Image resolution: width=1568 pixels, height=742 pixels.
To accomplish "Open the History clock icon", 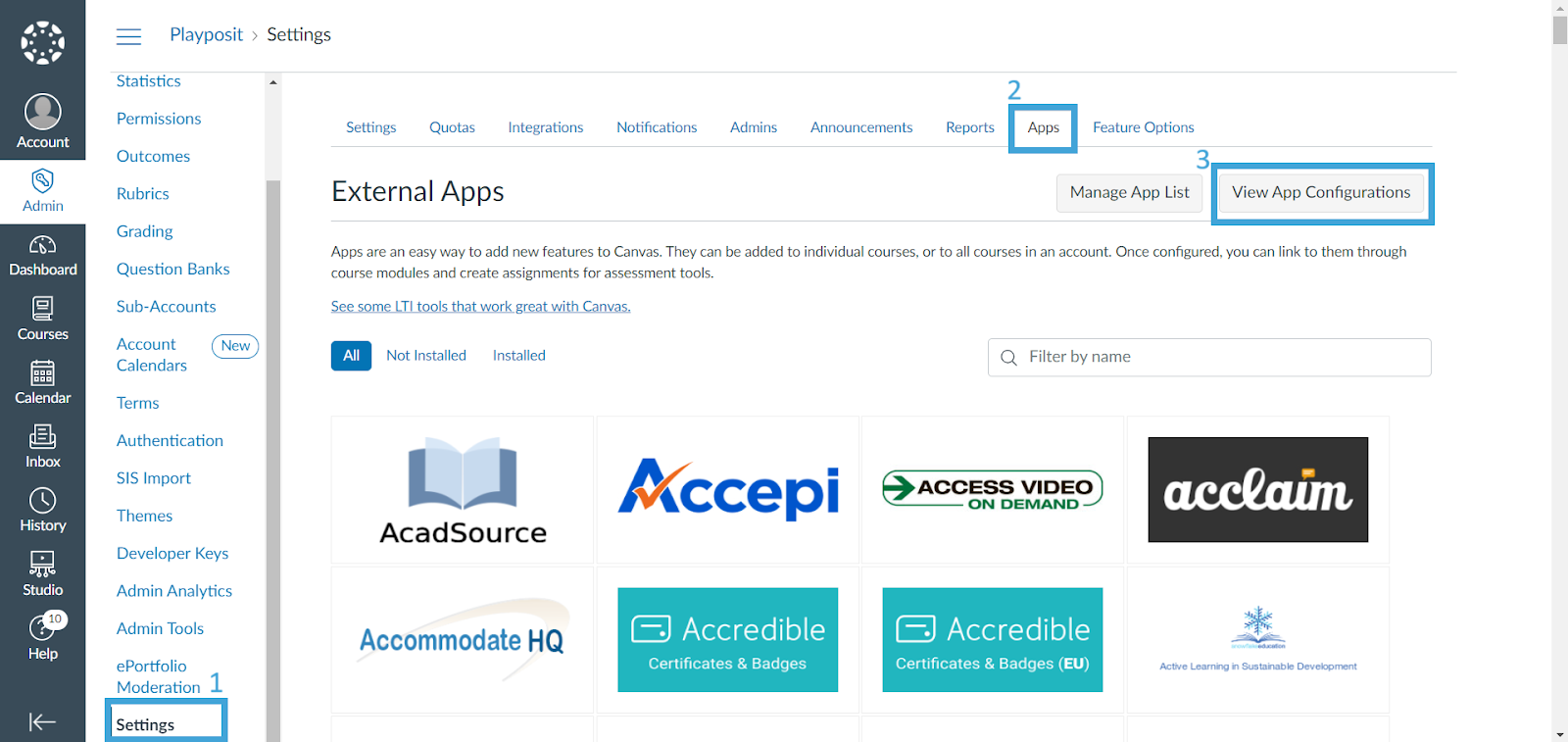I will click(42, 511).
